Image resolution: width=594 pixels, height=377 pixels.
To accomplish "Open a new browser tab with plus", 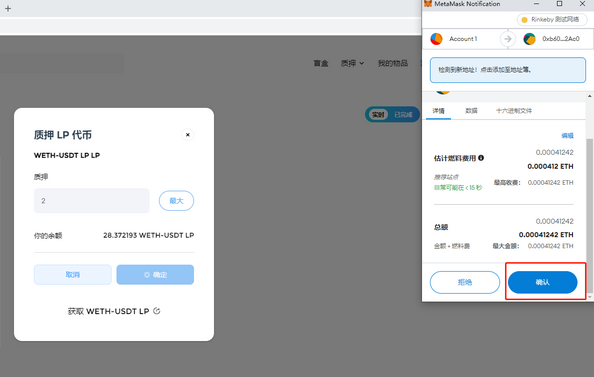I will 8,8.
